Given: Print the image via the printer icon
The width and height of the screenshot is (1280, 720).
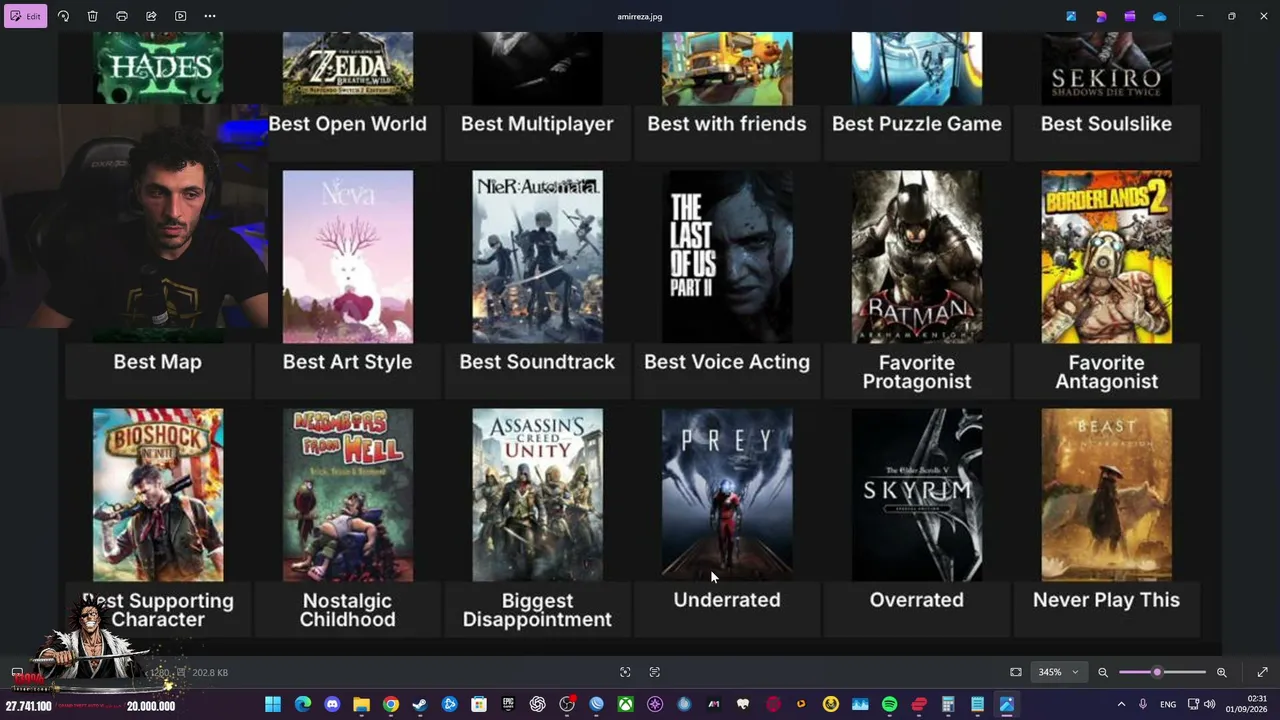Looking at the screenshot, I should coord(122,16).
